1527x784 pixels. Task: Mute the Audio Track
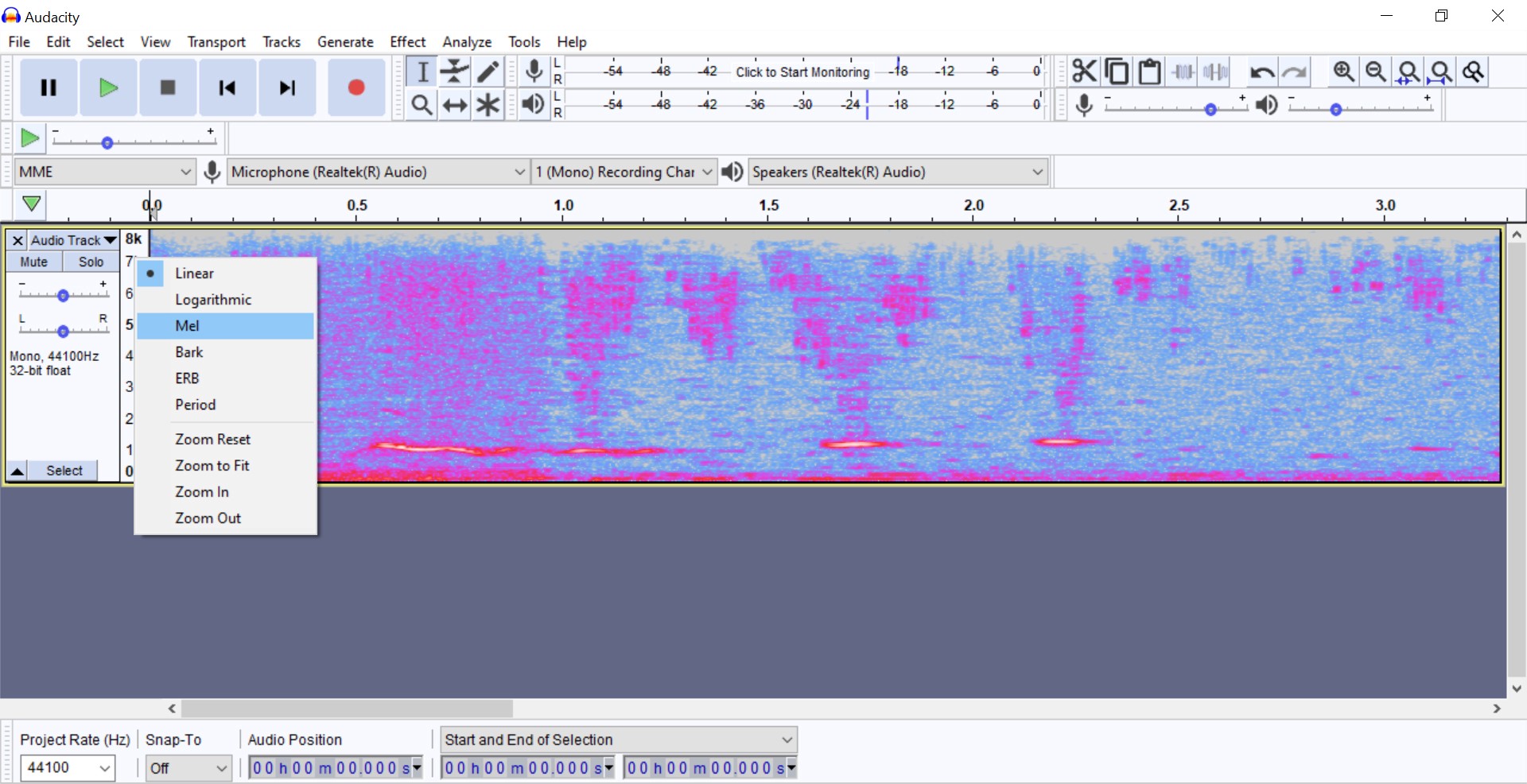[34, 262]
